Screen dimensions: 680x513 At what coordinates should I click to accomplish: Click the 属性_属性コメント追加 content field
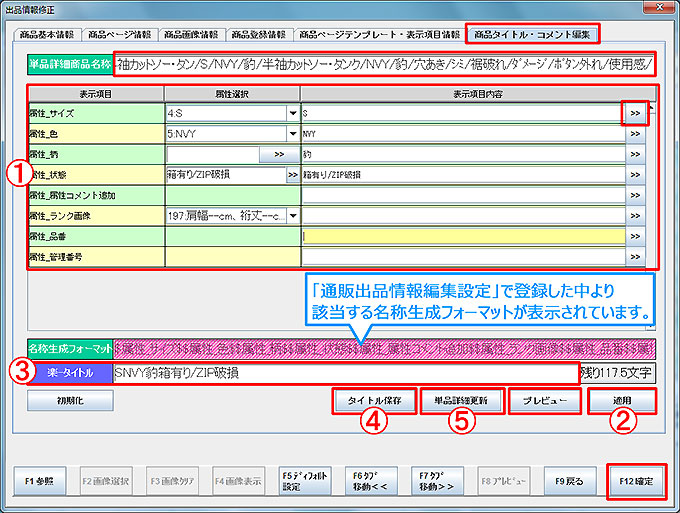point(463,195)
